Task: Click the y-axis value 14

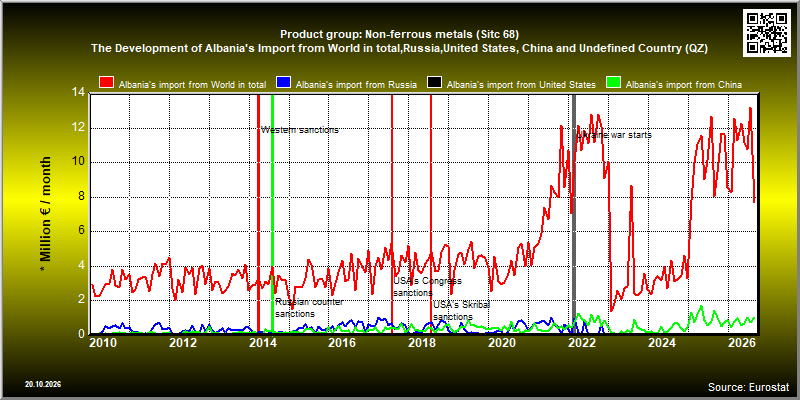Action: (x=79, y=93)
